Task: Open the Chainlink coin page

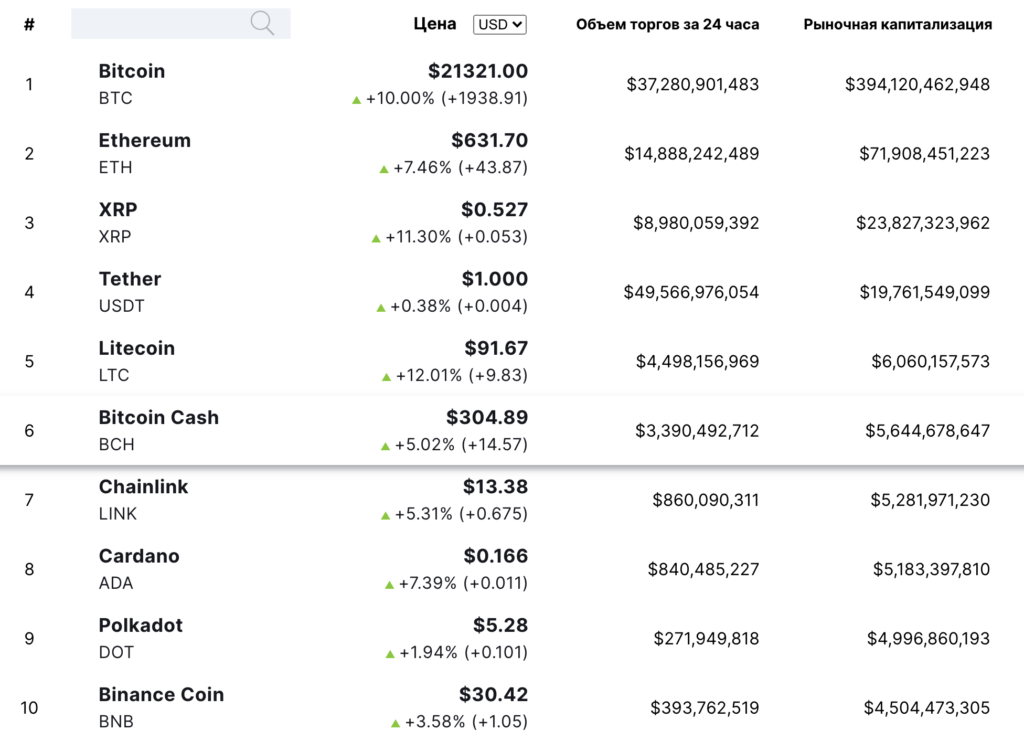Action: click(x=143, y=487)
